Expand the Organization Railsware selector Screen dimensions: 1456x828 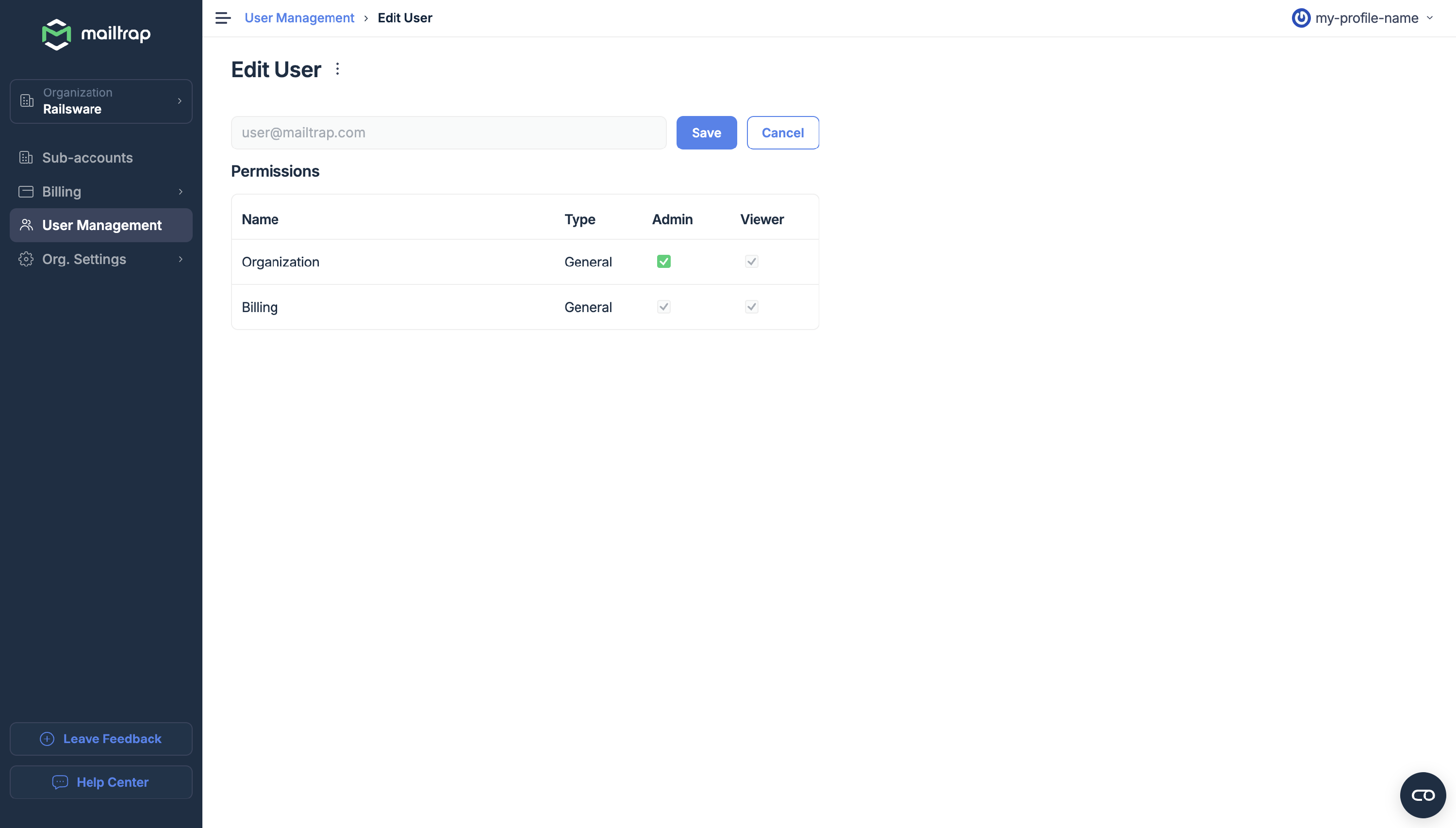click(101, 101)
